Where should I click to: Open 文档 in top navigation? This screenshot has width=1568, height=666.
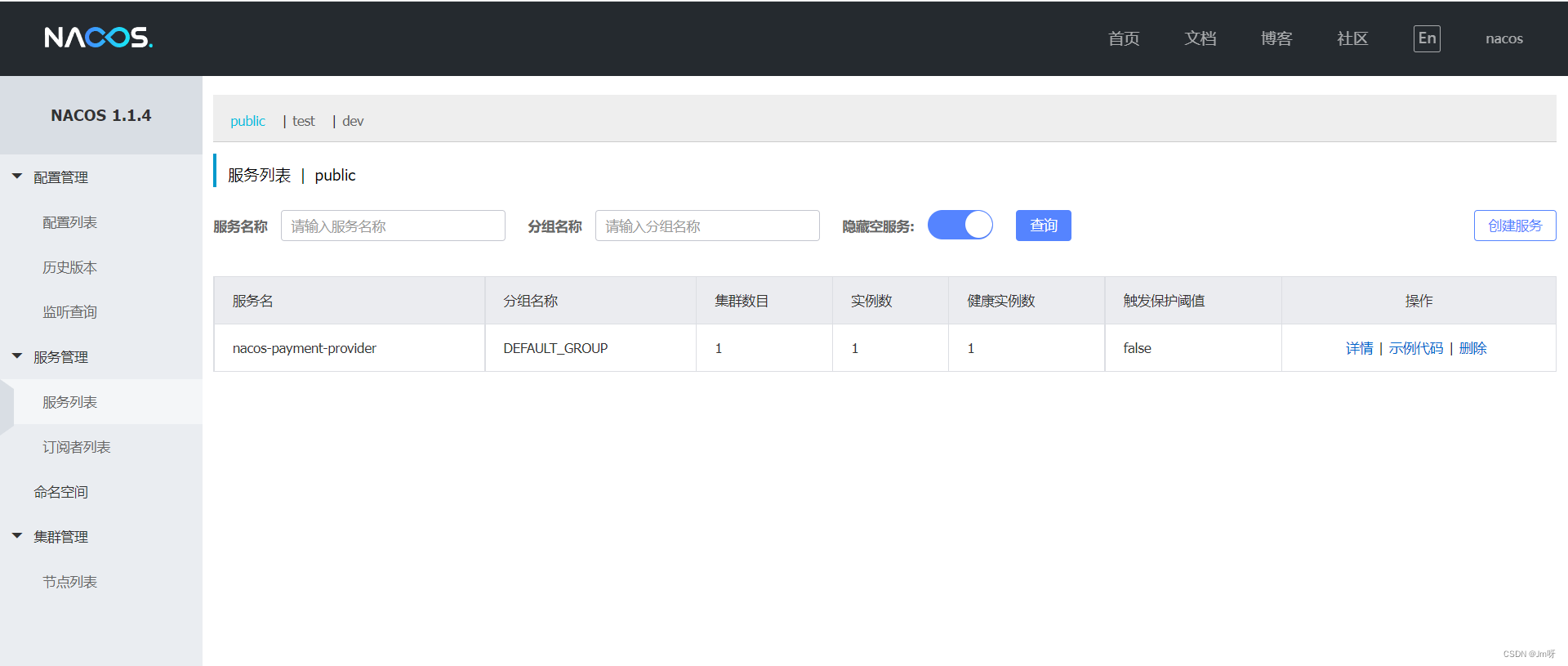point(1200,38)
